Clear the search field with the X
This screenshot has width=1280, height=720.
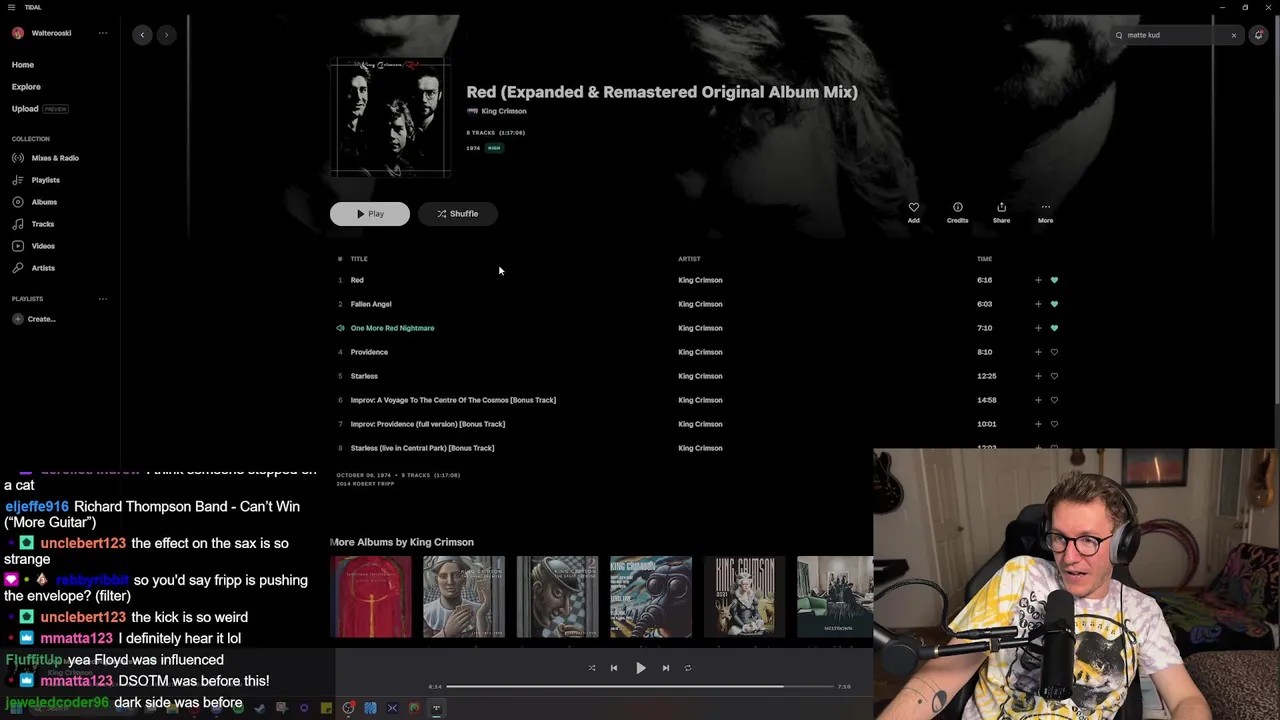(x=1233, y=35)
